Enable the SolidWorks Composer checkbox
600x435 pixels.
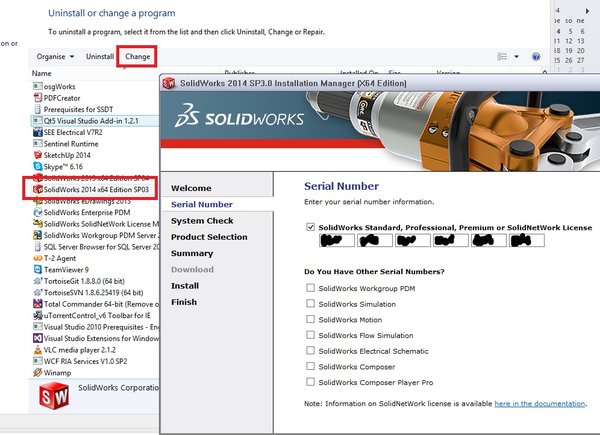click(310, 366)
